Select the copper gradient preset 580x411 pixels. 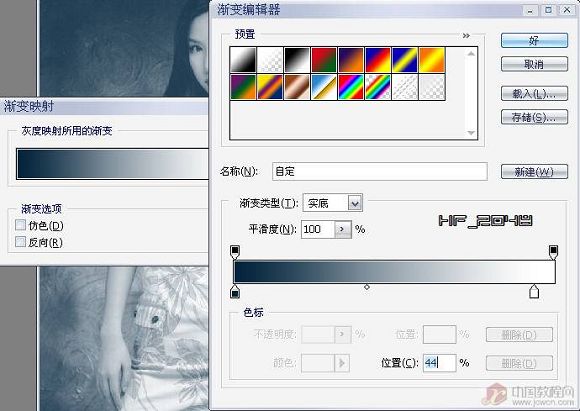(297, 87)
